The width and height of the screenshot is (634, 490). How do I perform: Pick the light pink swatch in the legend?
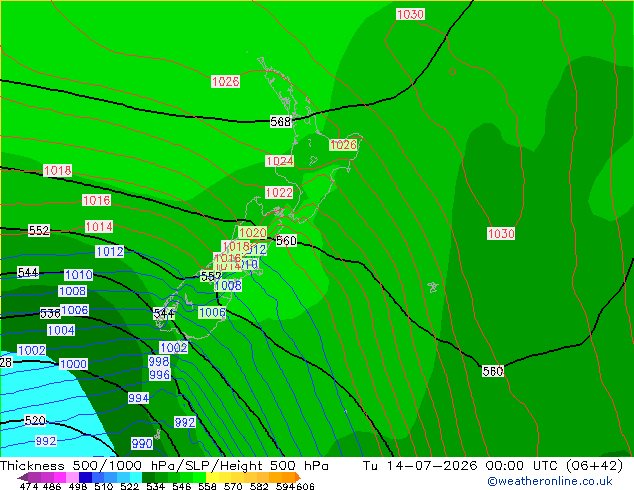pyautogui.click(x=72, y=477)
